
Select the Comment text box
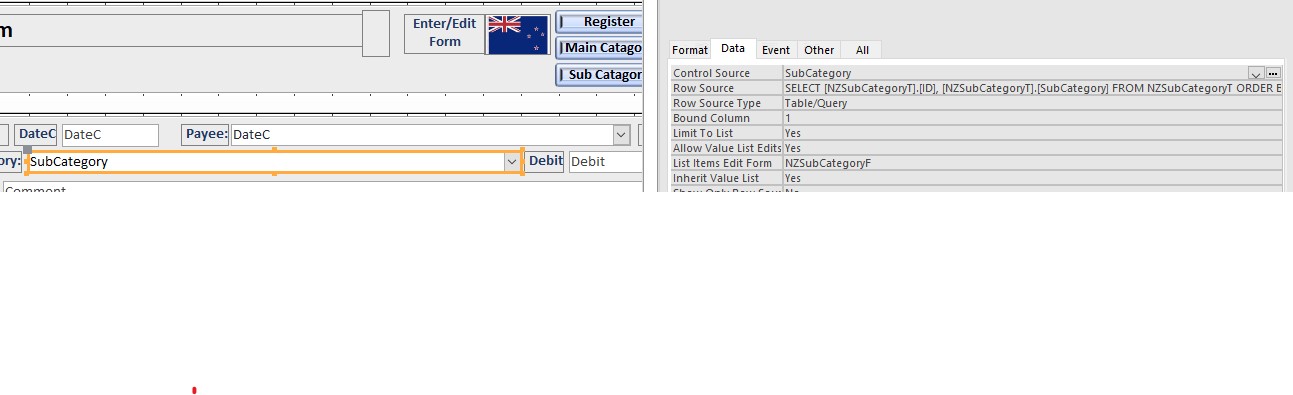(x=322, y=187)
